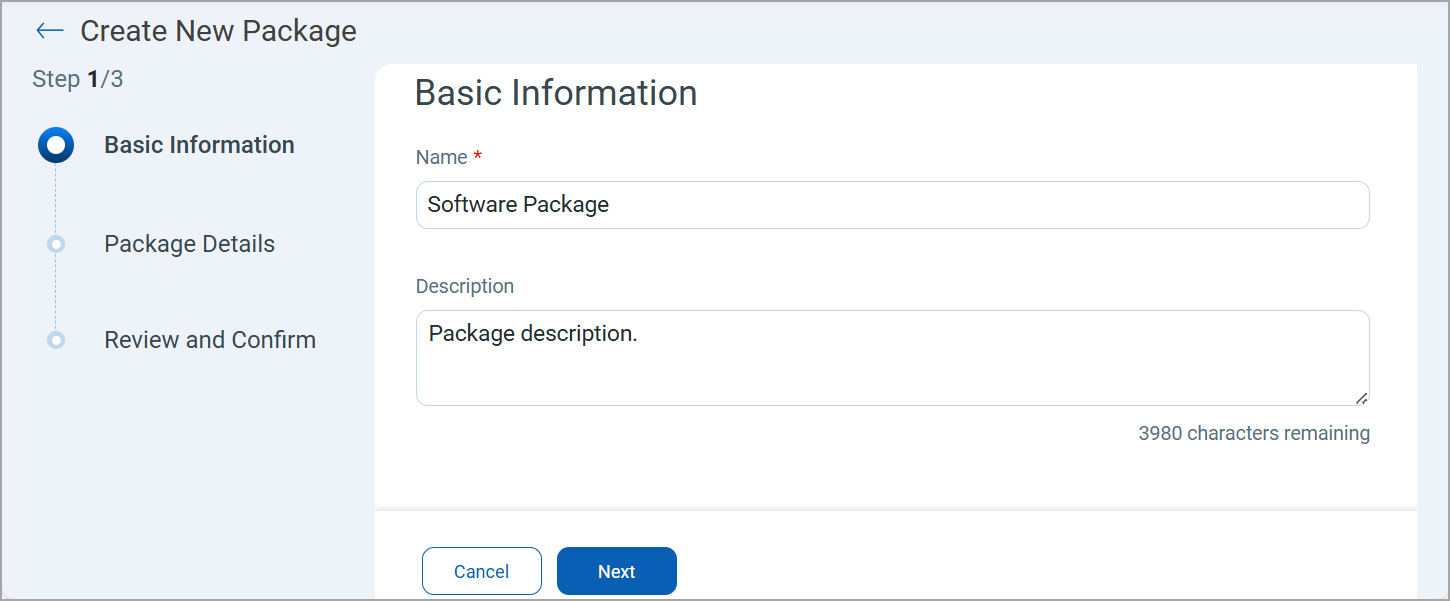This screenshot has height=601, width=1450.
Task: Click the Basic Information form heading
Action: 556,93
